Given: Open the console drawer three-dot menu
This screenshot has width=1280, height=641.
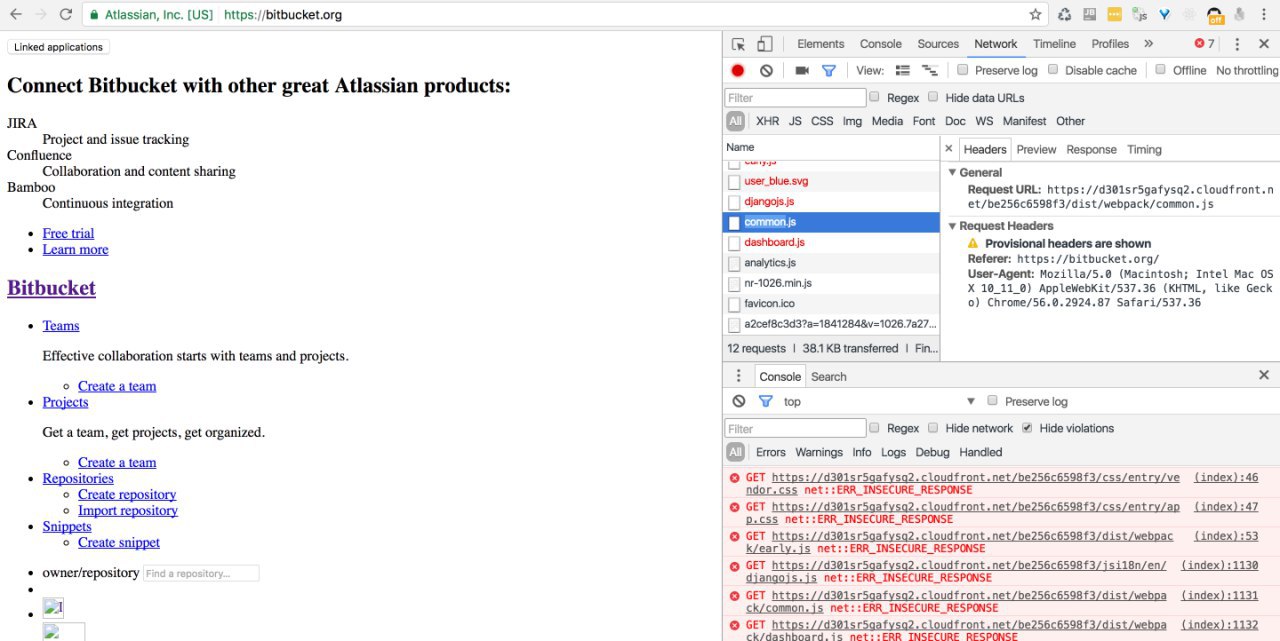Looking at the screenshot, I should coord(739,376).
